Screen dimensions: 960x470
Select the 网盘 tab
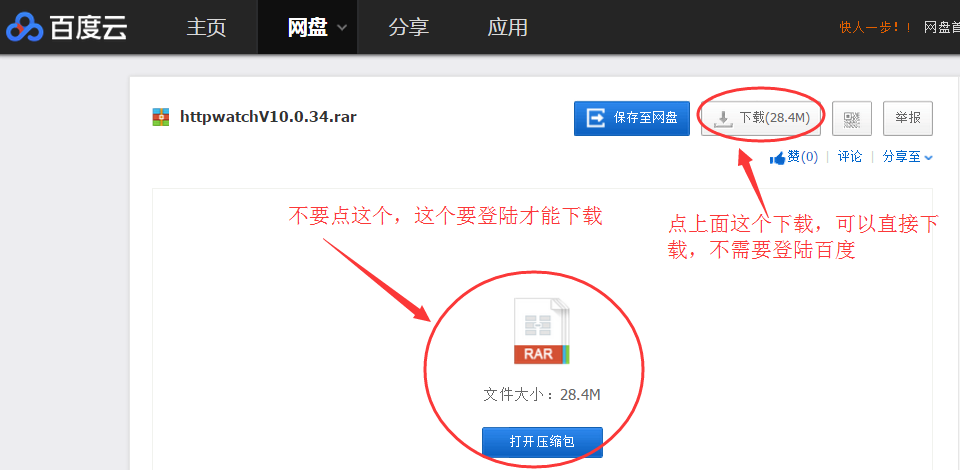click(307, 27)
